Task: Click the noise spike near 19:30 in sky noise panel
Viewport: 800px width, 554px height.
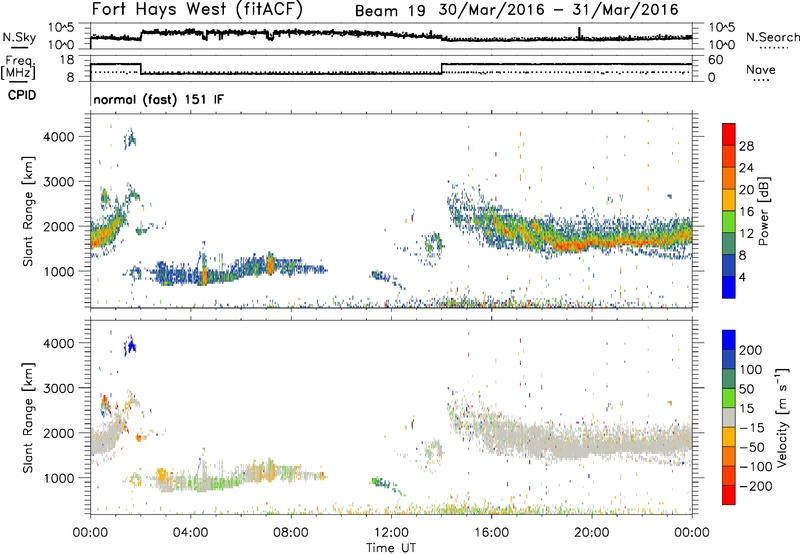Action: coord(579,32)
